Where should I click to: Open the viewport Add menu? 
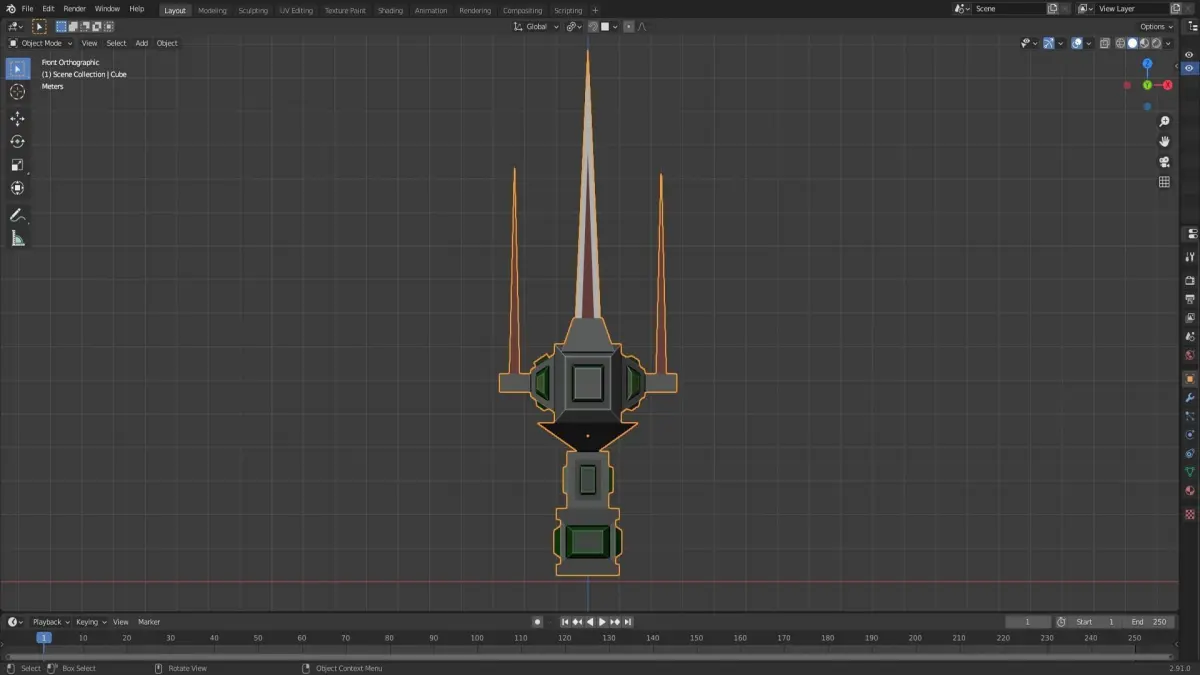tap(142, 43)
